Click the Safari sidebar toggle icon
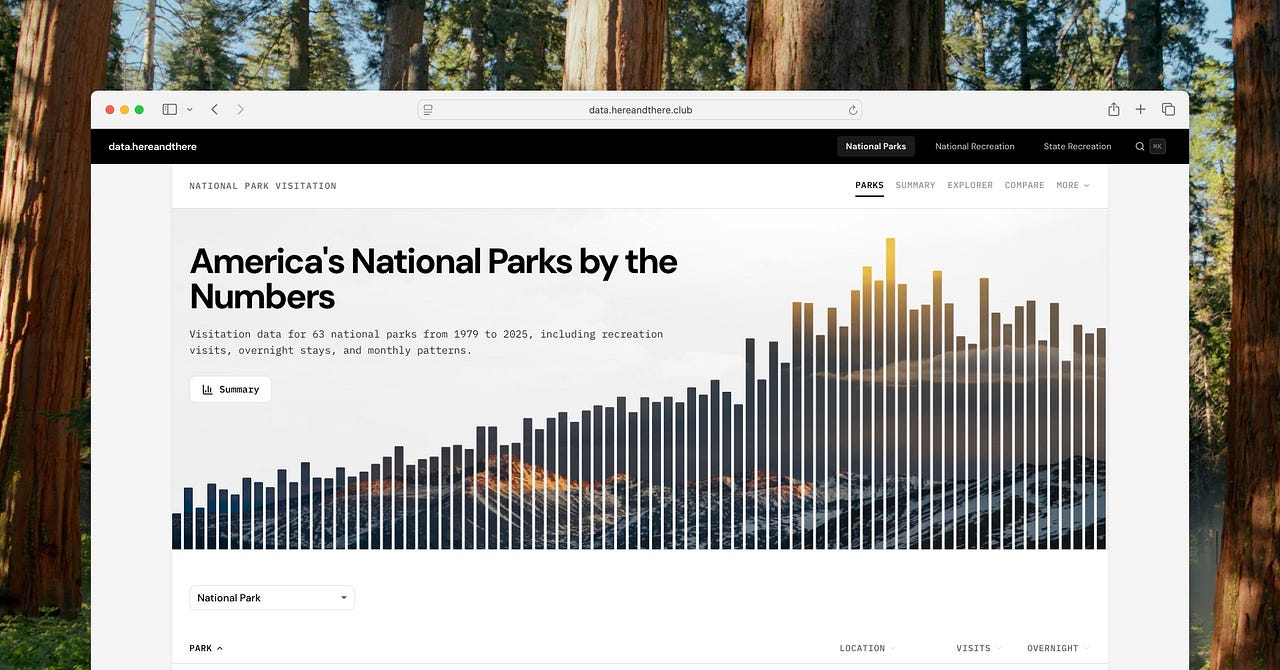1280x670 pixels. click(169, 109)
